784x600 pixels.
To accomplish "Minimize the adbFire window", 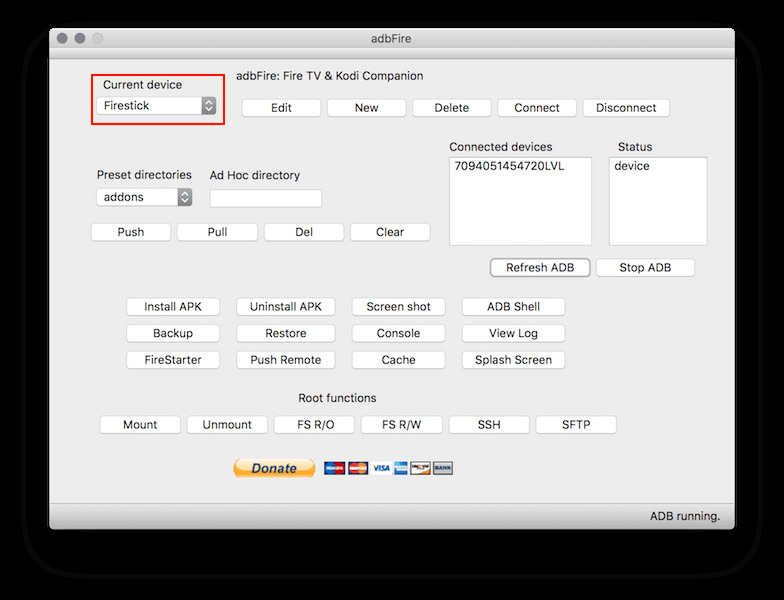I will (x=80, y=38).
